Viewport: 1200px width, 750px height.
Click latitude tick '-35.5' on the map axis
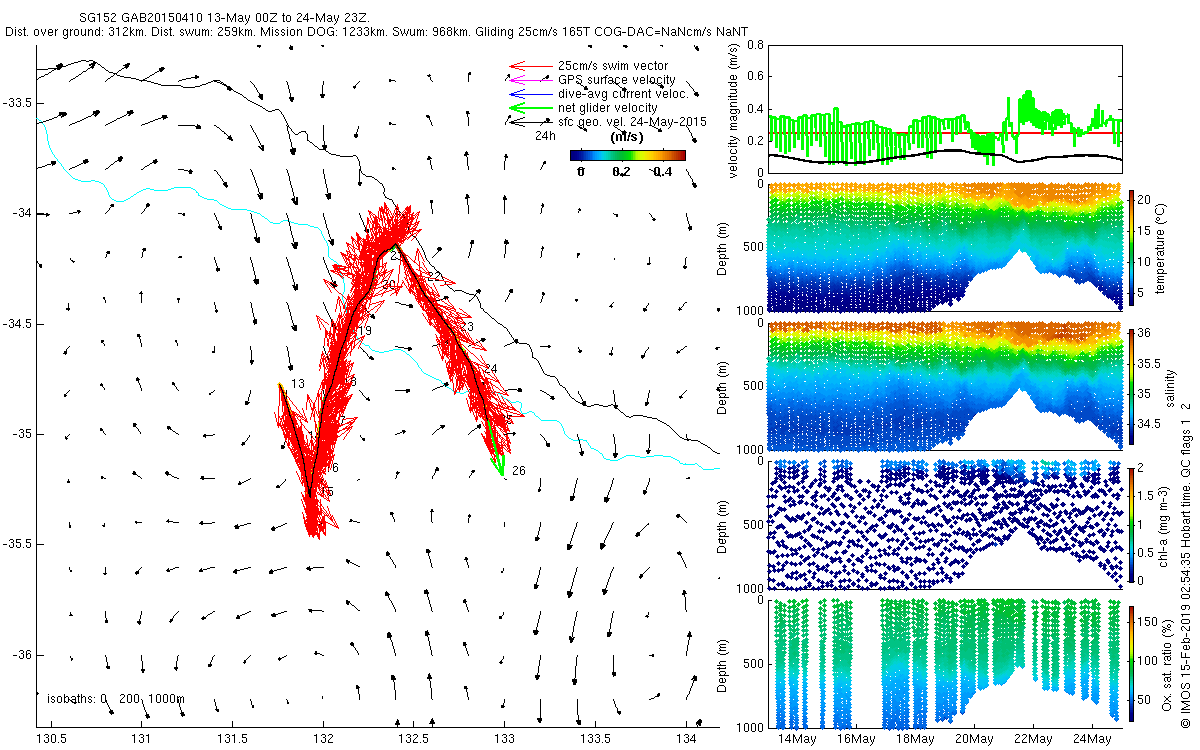click(x=17, y=544)
